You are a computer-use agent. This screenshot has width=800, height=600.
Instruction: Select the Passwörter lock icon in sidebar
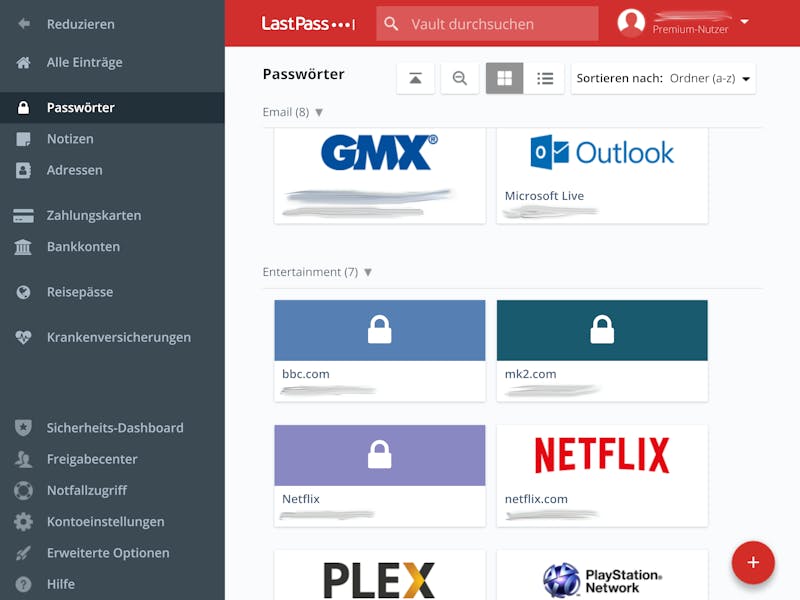click(x=23, y=108)
